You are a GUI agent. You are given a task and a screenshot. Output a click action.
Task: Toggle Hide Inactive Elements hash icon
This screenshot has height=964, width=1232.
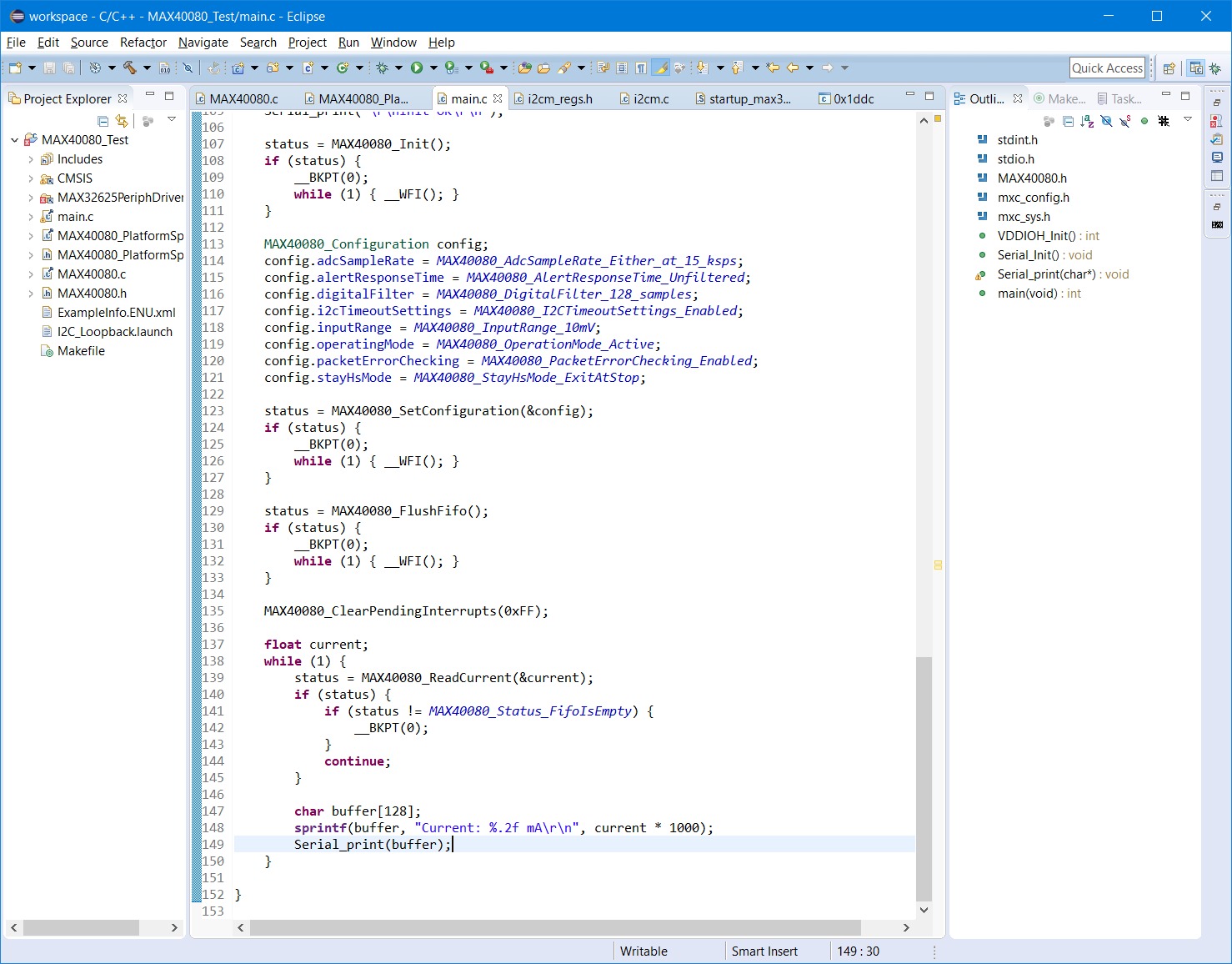coord(1164,121)
